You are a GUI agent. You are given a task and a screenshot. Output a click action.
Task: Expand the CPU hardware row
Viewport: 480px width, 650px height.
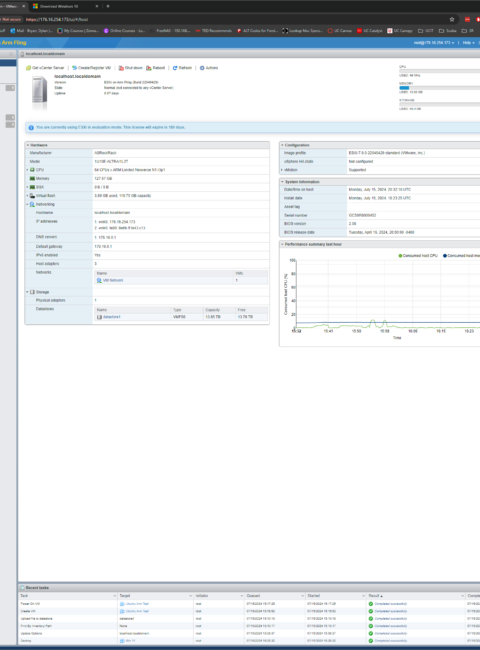click(28, 170)
